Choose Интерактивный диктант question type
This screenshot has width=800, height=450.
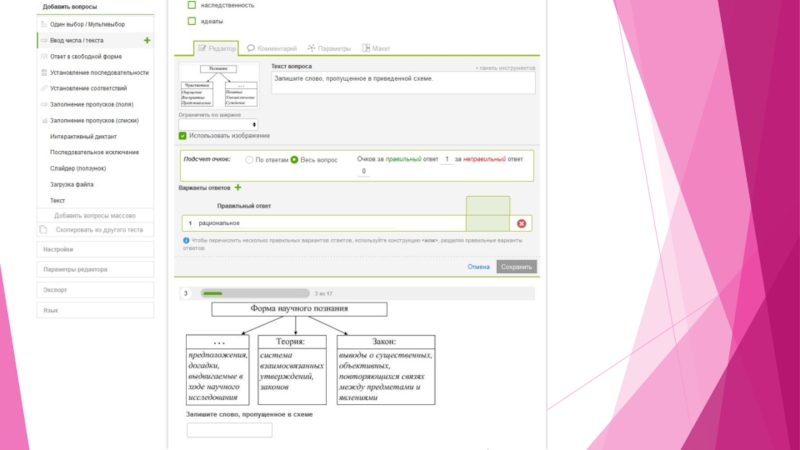(x=83, y=136)
